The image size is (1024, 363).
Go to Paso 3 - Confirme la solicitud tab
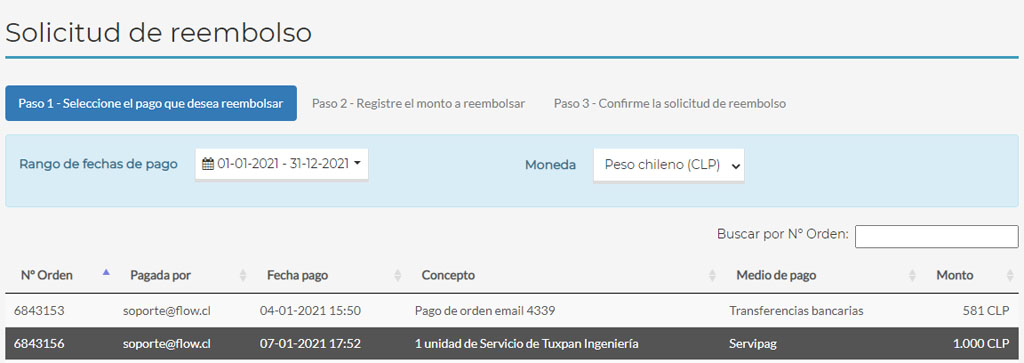click(670, 103)
